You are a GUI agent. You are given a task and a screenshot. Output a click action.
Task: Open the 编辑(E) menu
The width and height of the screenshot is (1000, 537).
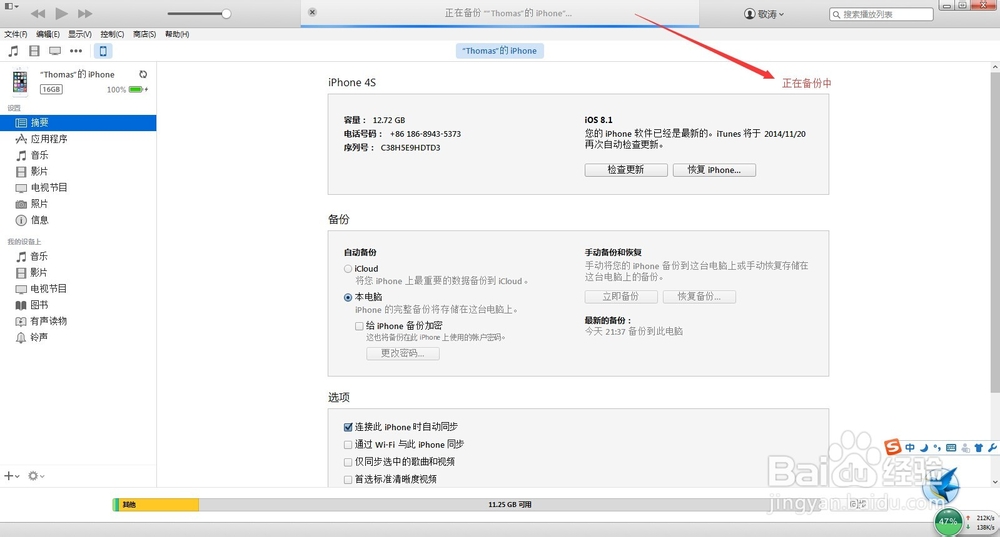(x=48, y=34)
